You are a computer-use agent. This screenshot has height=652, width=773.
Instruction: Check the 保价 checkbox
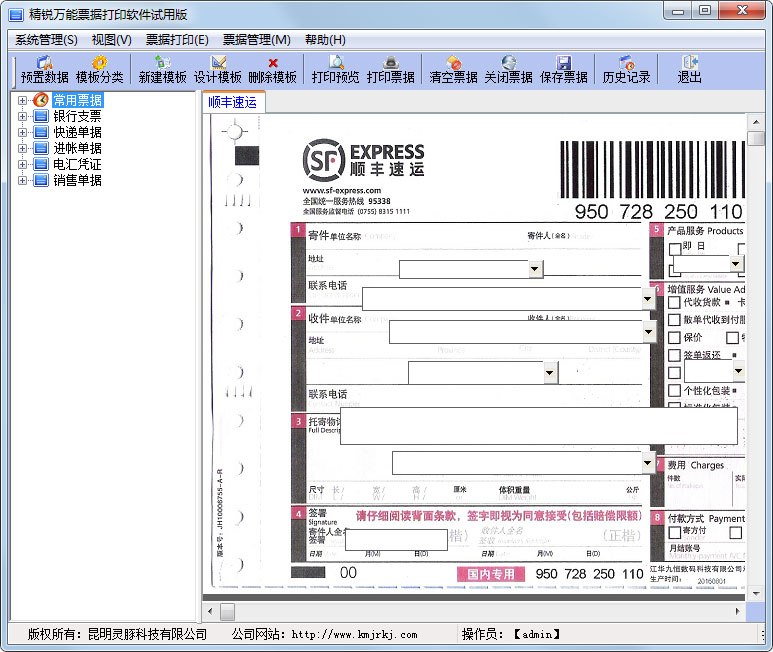[674, 338]
